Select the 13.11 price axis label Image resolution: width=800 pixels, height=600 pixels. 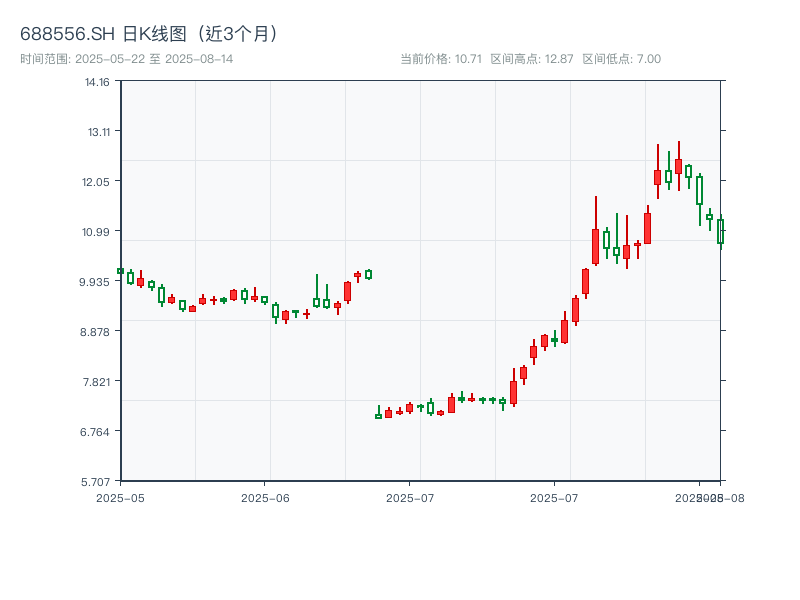click(97, 132)
